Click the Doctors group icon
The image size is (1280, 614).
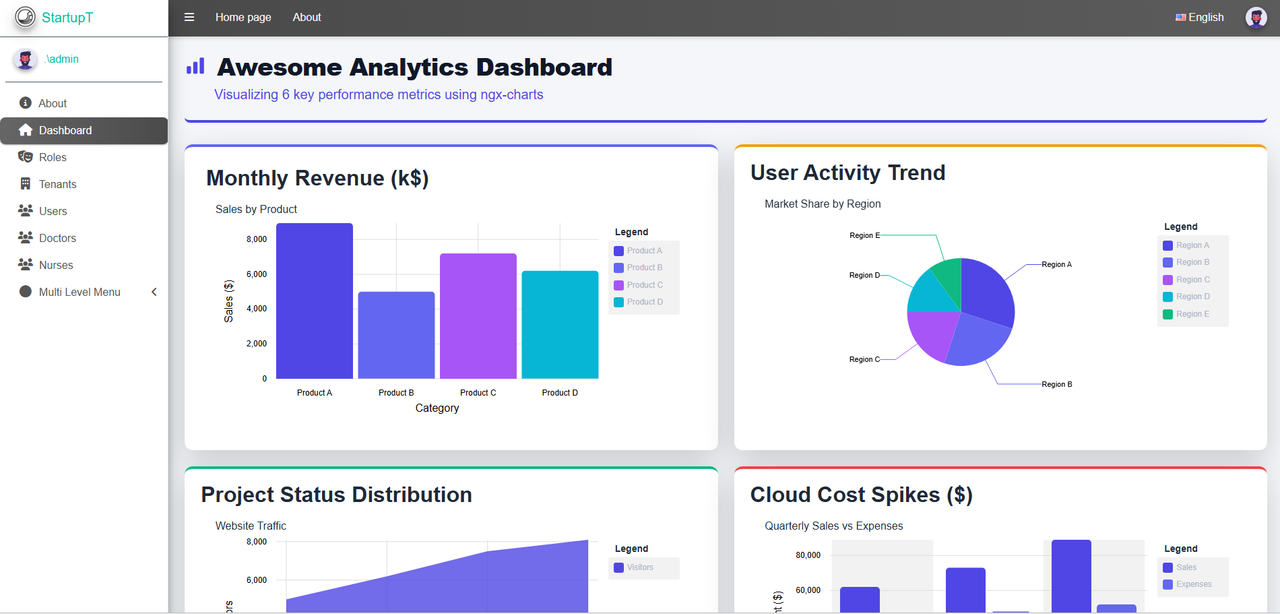[x=25, y=238]
